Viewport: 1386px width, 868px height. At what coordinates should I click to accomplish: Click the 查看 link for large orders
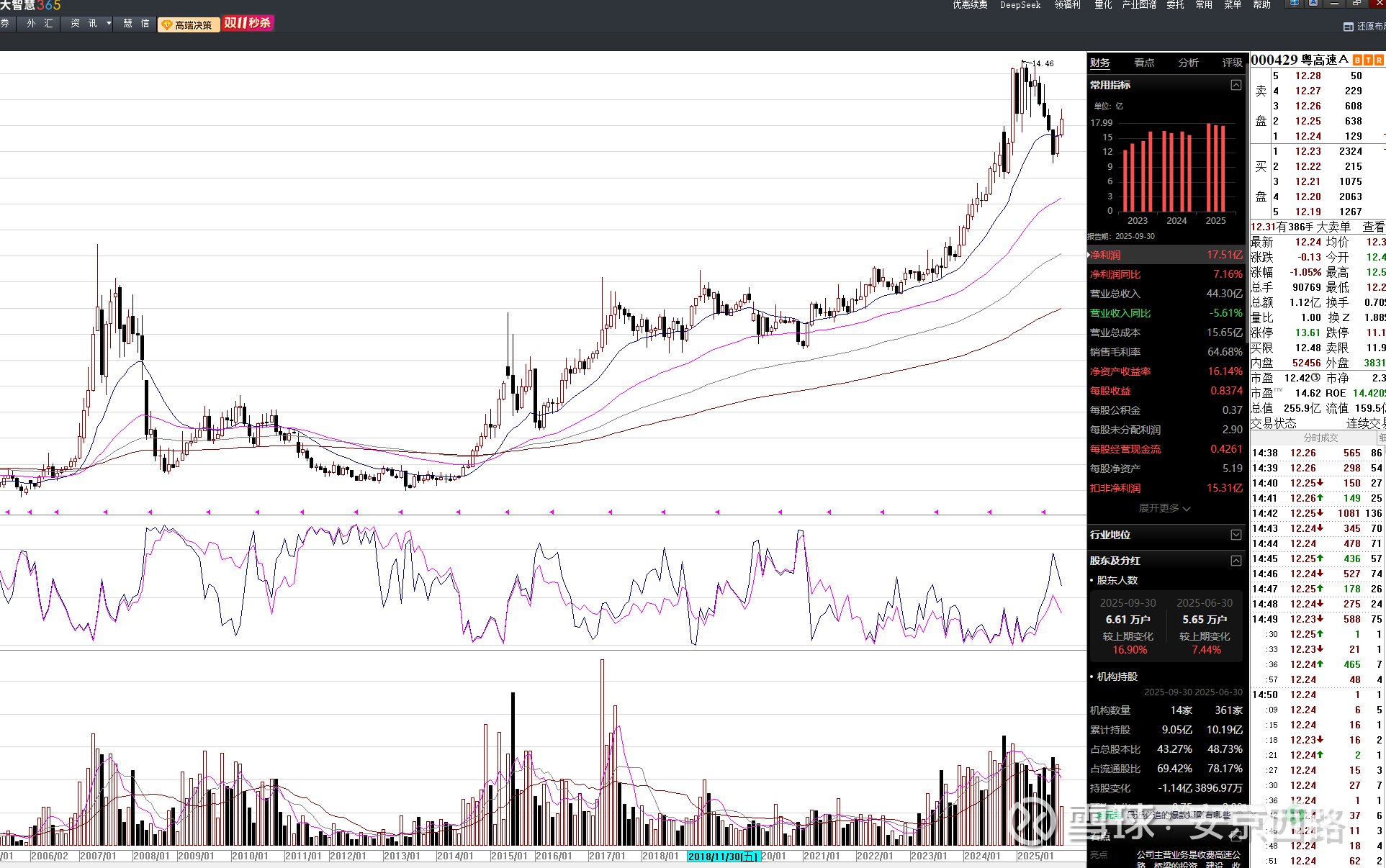point(1373,227)
